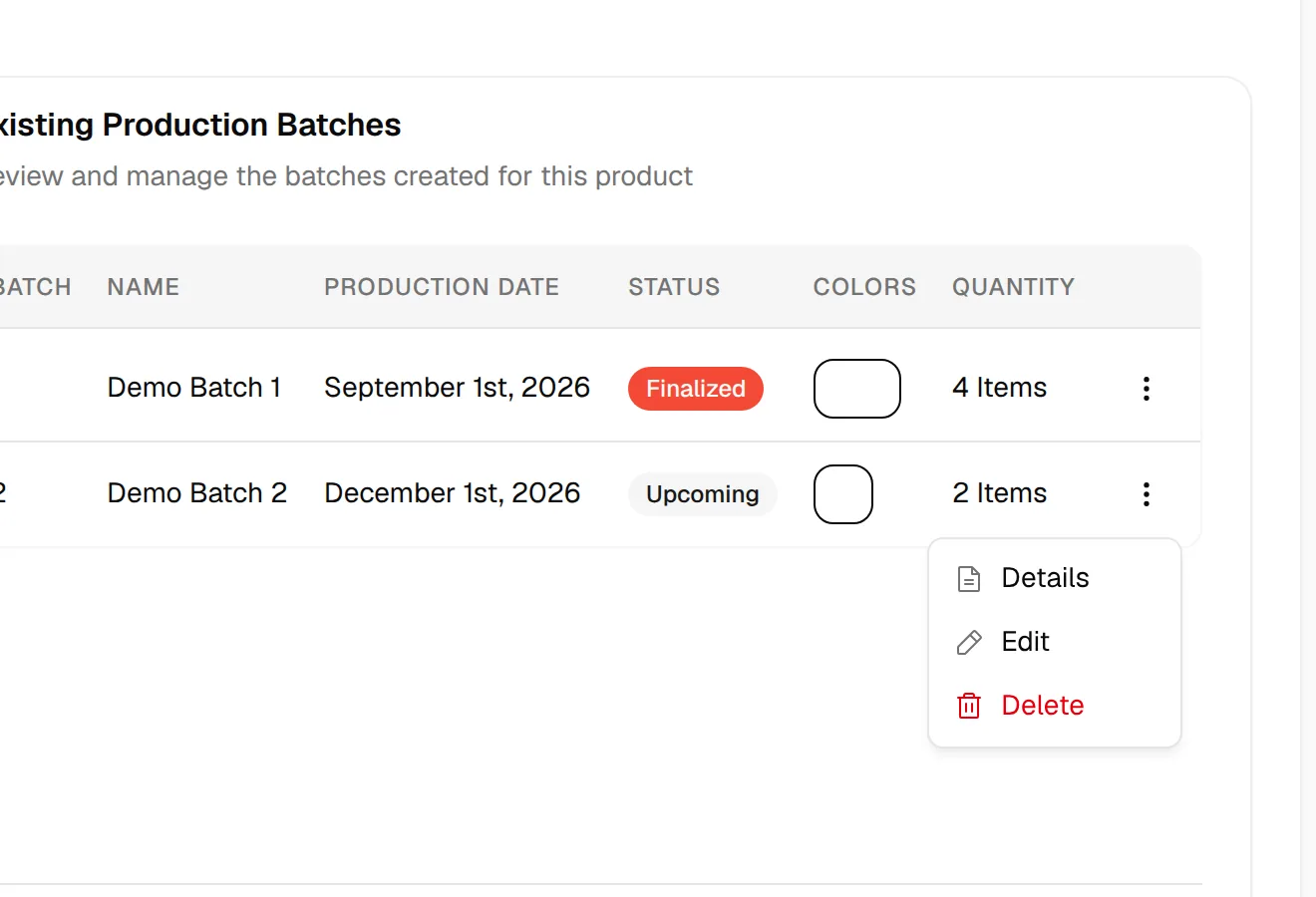The width and height of the screenshot is (1316, 897).
Task: Click the COLORS column header
Action: point(864,287)
